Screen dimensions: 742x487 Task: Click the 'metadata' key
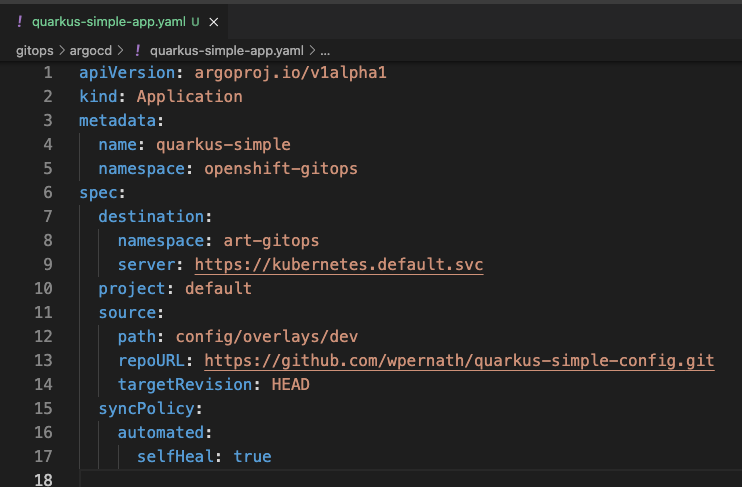117,121
